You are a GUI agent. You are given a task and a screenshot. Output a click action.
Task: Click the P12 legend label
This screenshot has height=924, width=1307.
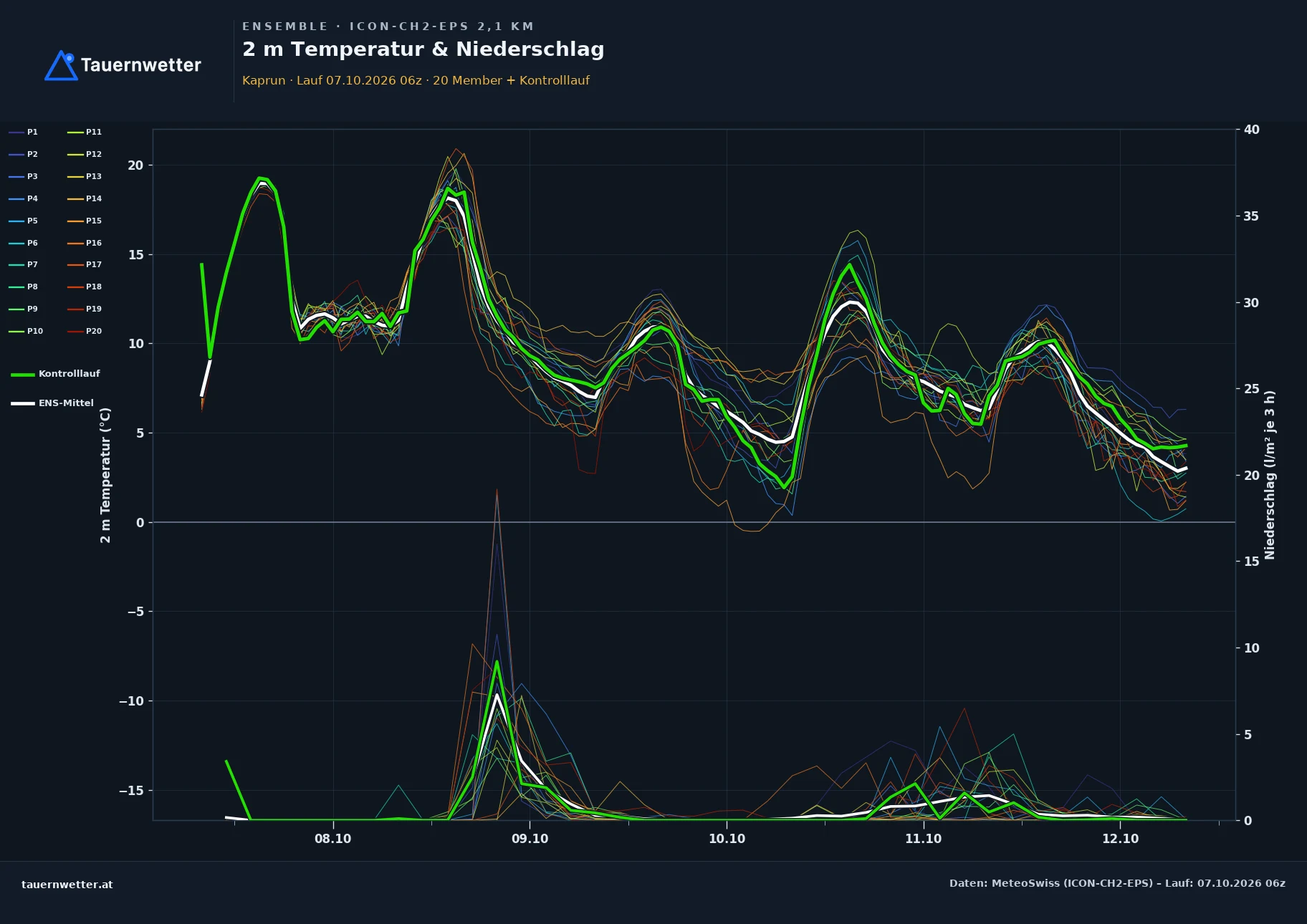pos(94,155)
